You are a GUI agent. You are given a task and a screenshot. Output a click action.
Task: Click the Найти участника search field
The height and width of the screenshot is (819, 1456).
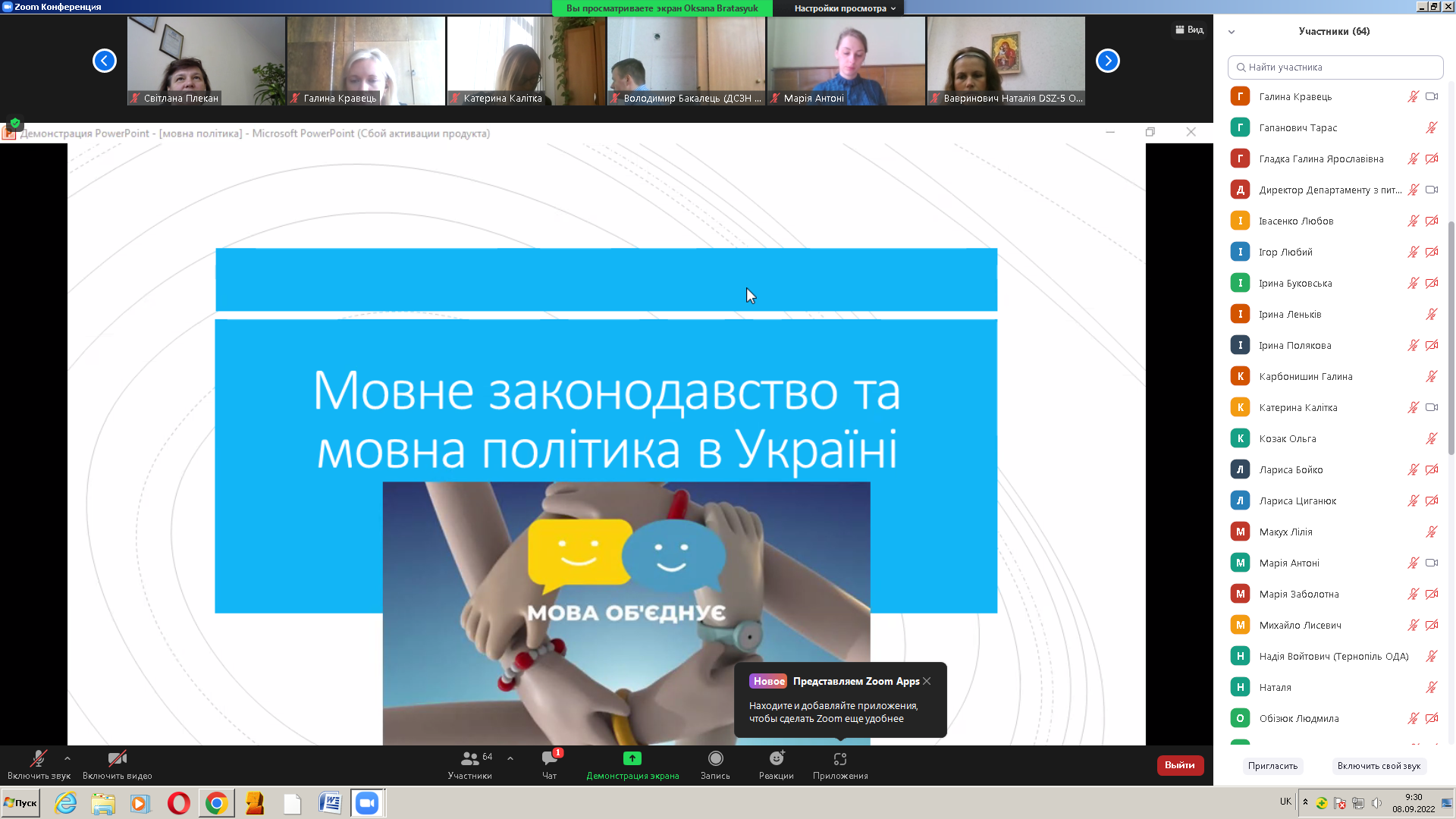coord(1335,67)
